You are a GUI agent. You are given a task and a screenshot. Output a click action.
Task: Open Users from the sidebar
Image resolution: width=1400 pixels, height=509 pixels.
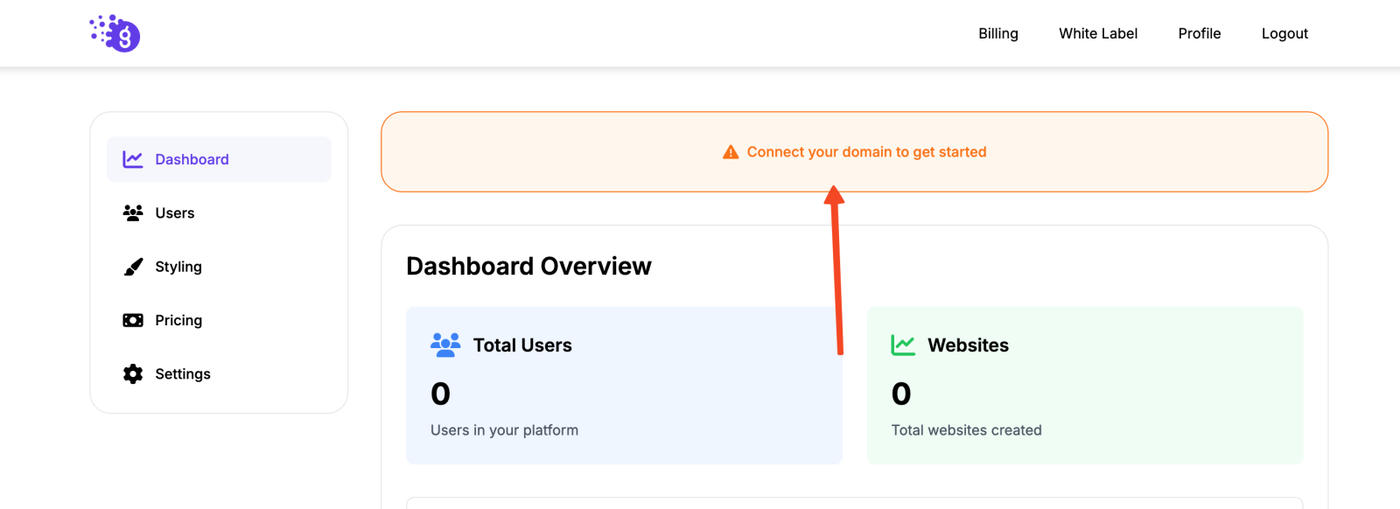175,213
